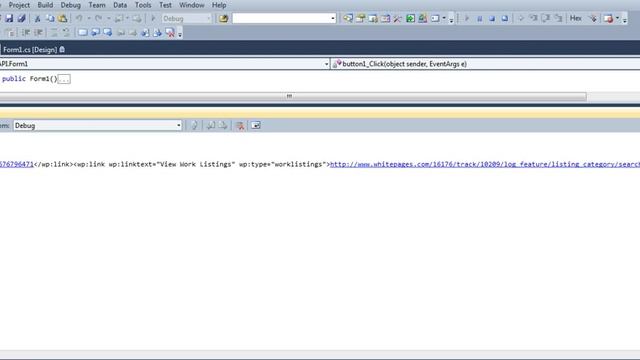Screen dimensions: 640x360
Task: Click the Find in Files folder icon
Action: click(x=223, y=18)
